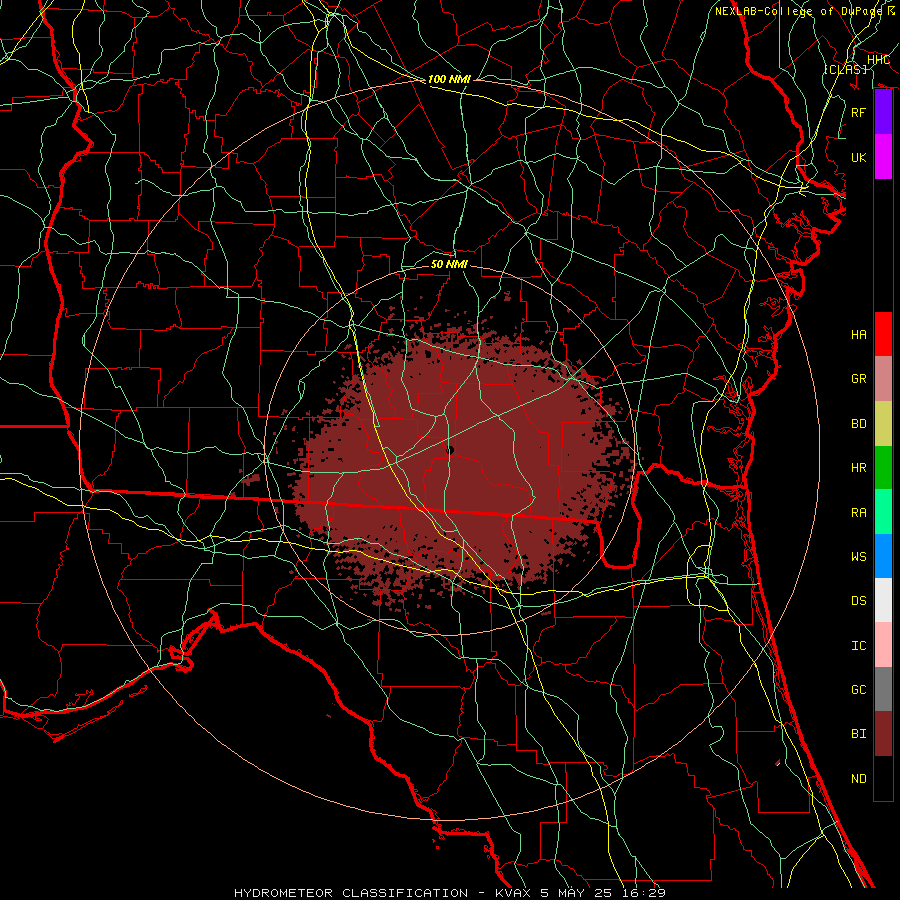Click the "IC" legend label
This screenshot has height=900, width=900.
point(859,645)
